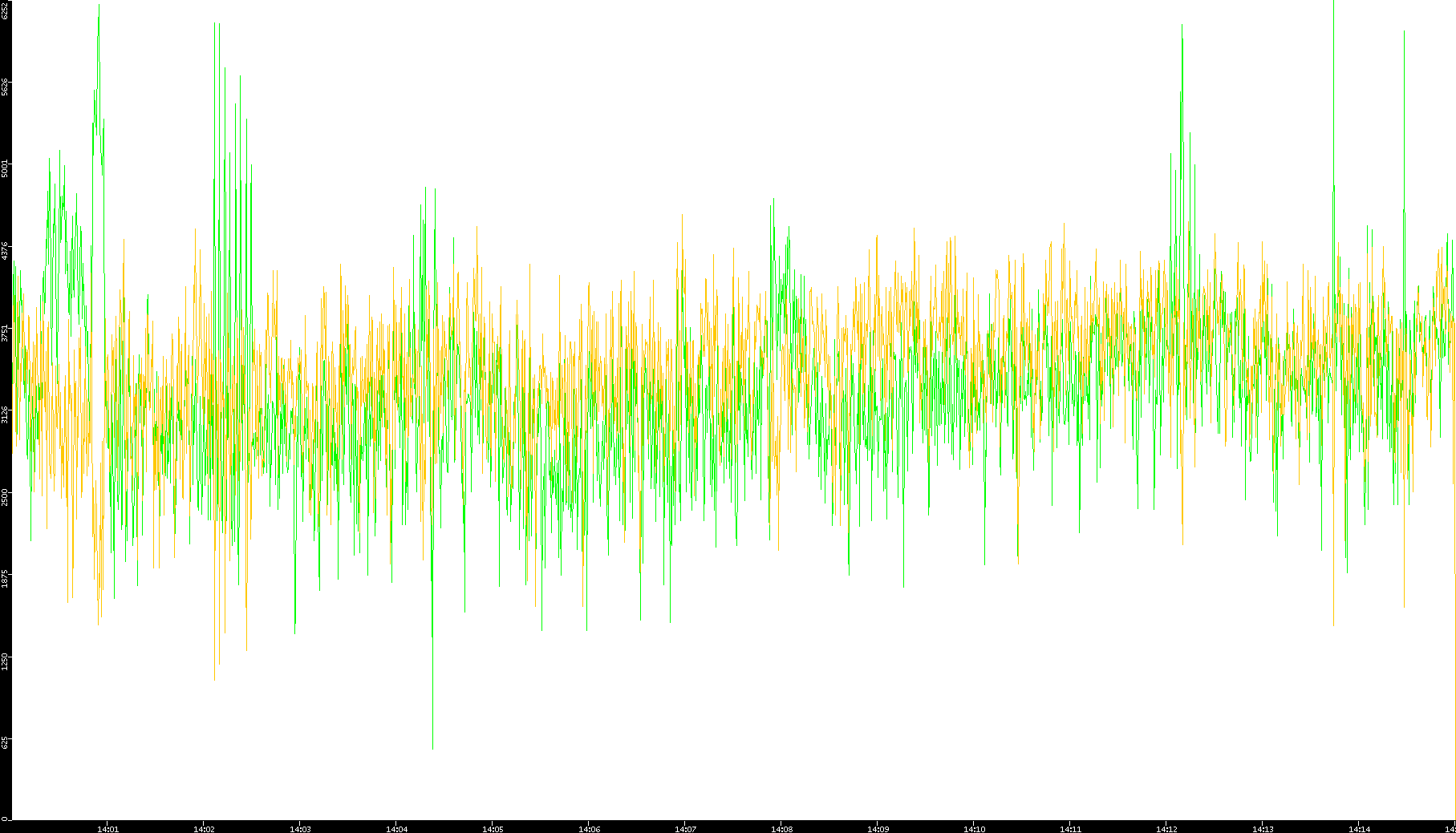Click the 14:10 time axis label
The image size is (1456, 833).
(x=974, y=829)
